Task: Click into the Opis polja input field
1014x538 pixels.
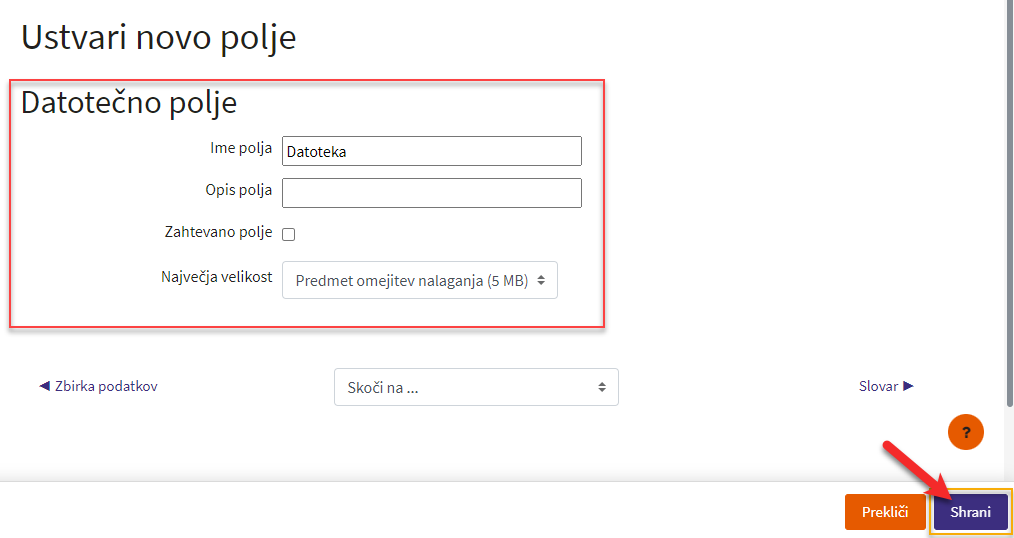Action: [432, 193]
